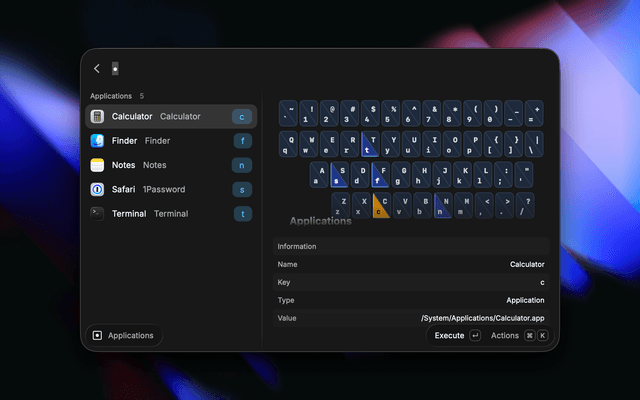
Task: Click the Key value 'c' in details
Action: (x=542, y=282)
